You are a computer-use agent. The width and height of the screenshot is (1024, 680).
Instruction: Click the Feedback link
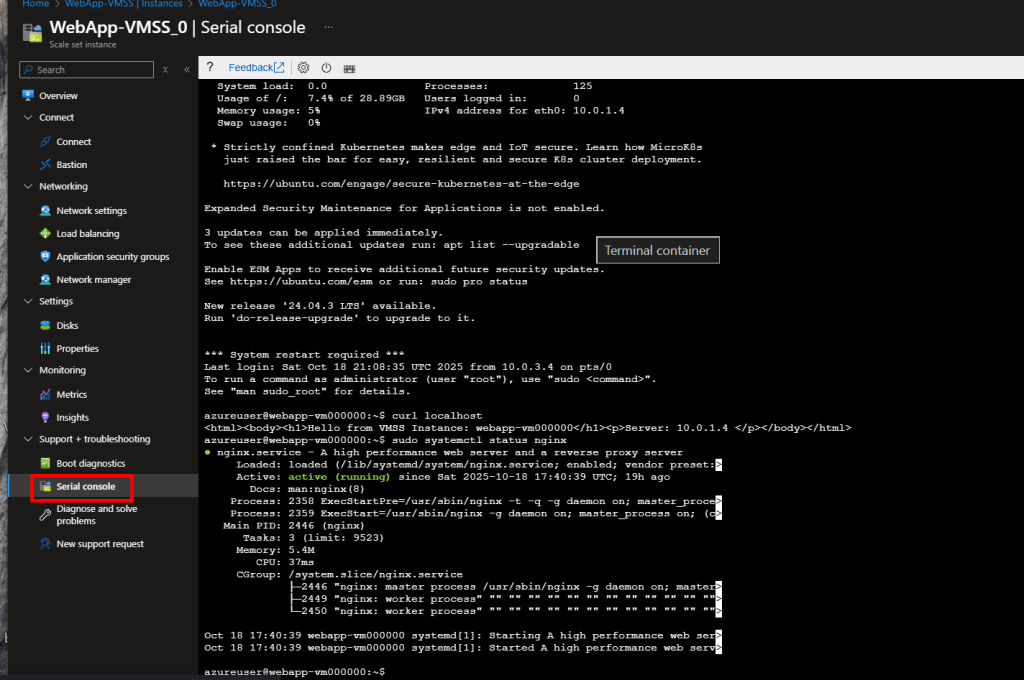coord(250,67)
